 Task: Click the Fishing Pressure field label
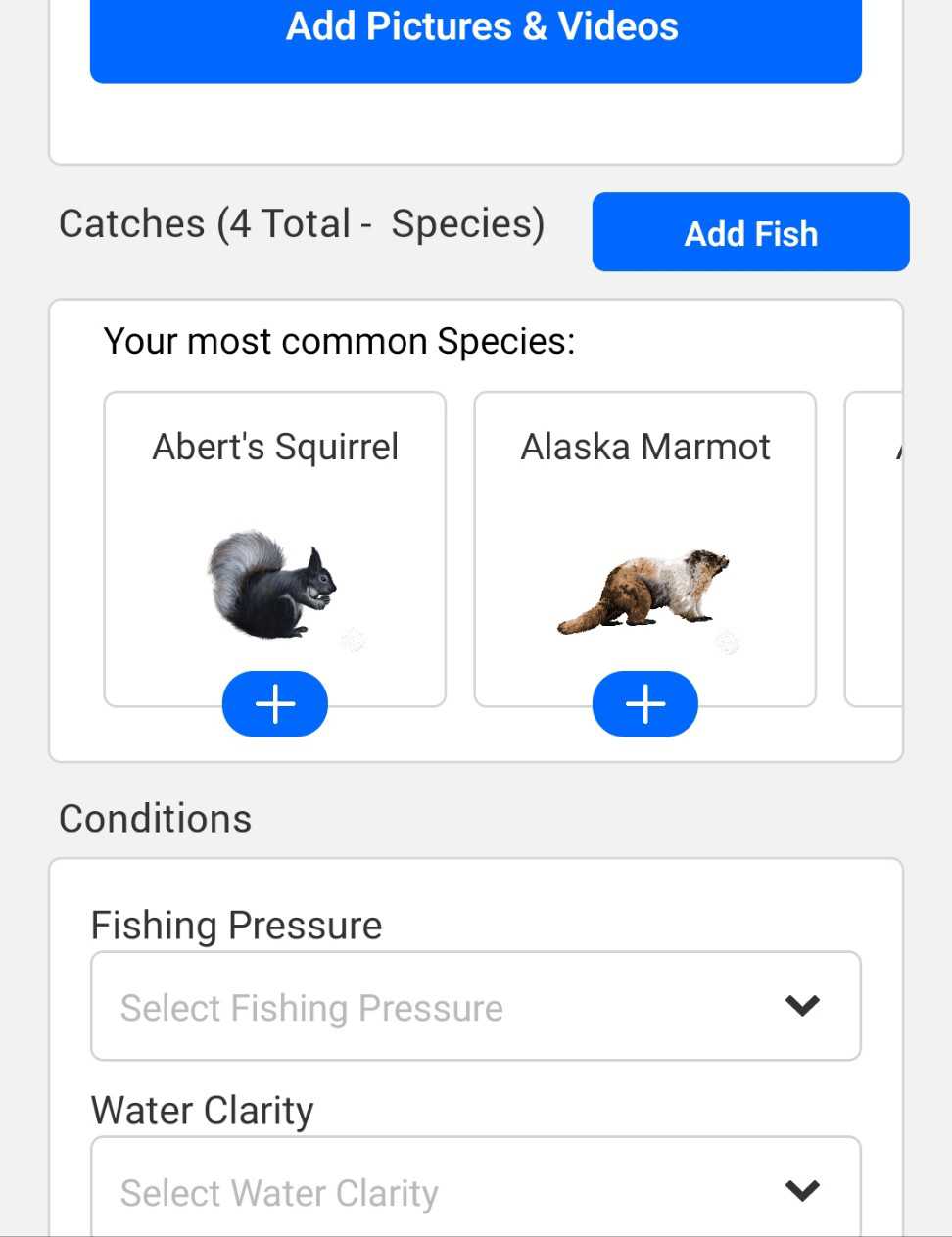click(x=236, y=926)
